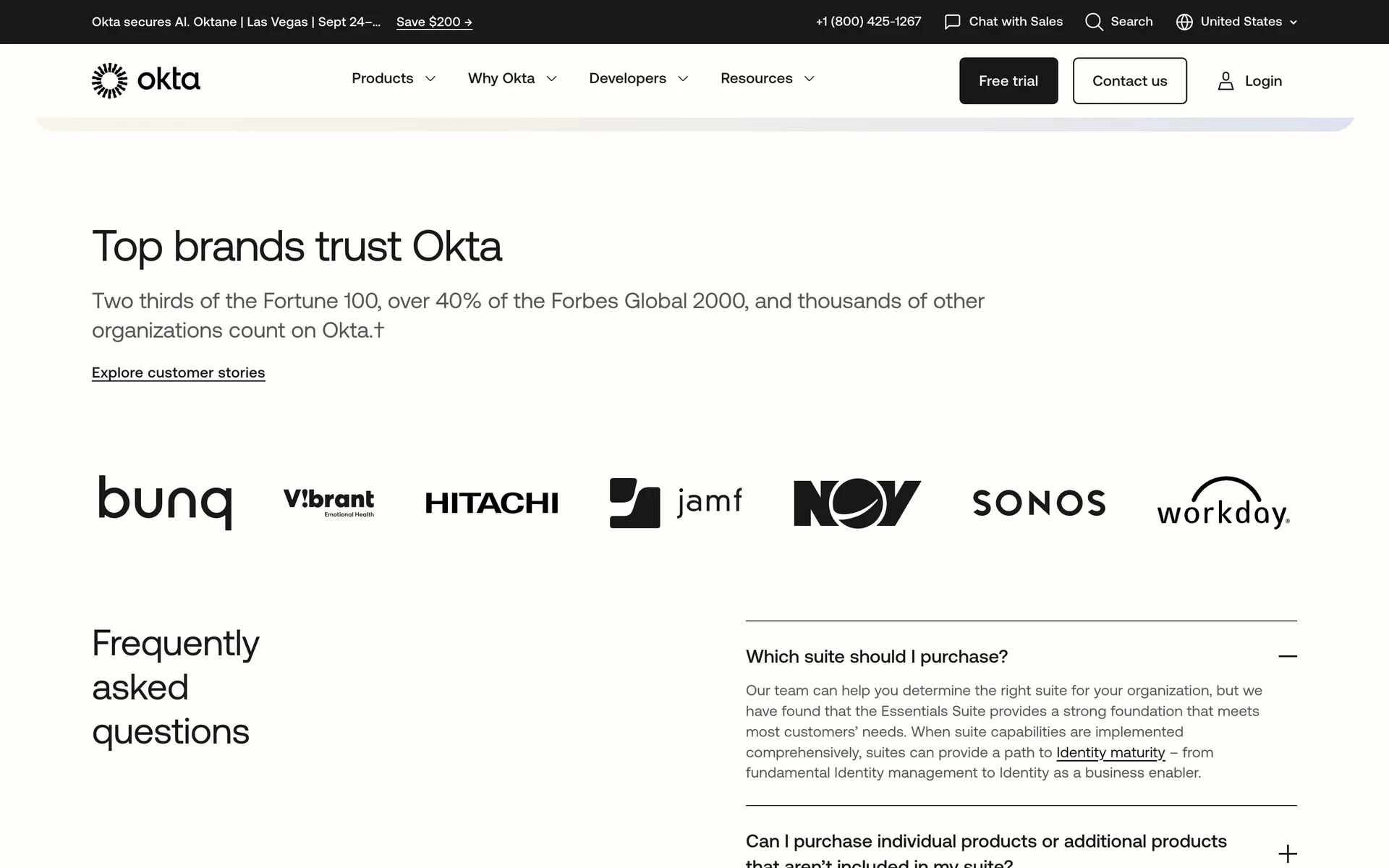Expand the Developers navigation menu
1389x868 pixels.
click(638, 78)
